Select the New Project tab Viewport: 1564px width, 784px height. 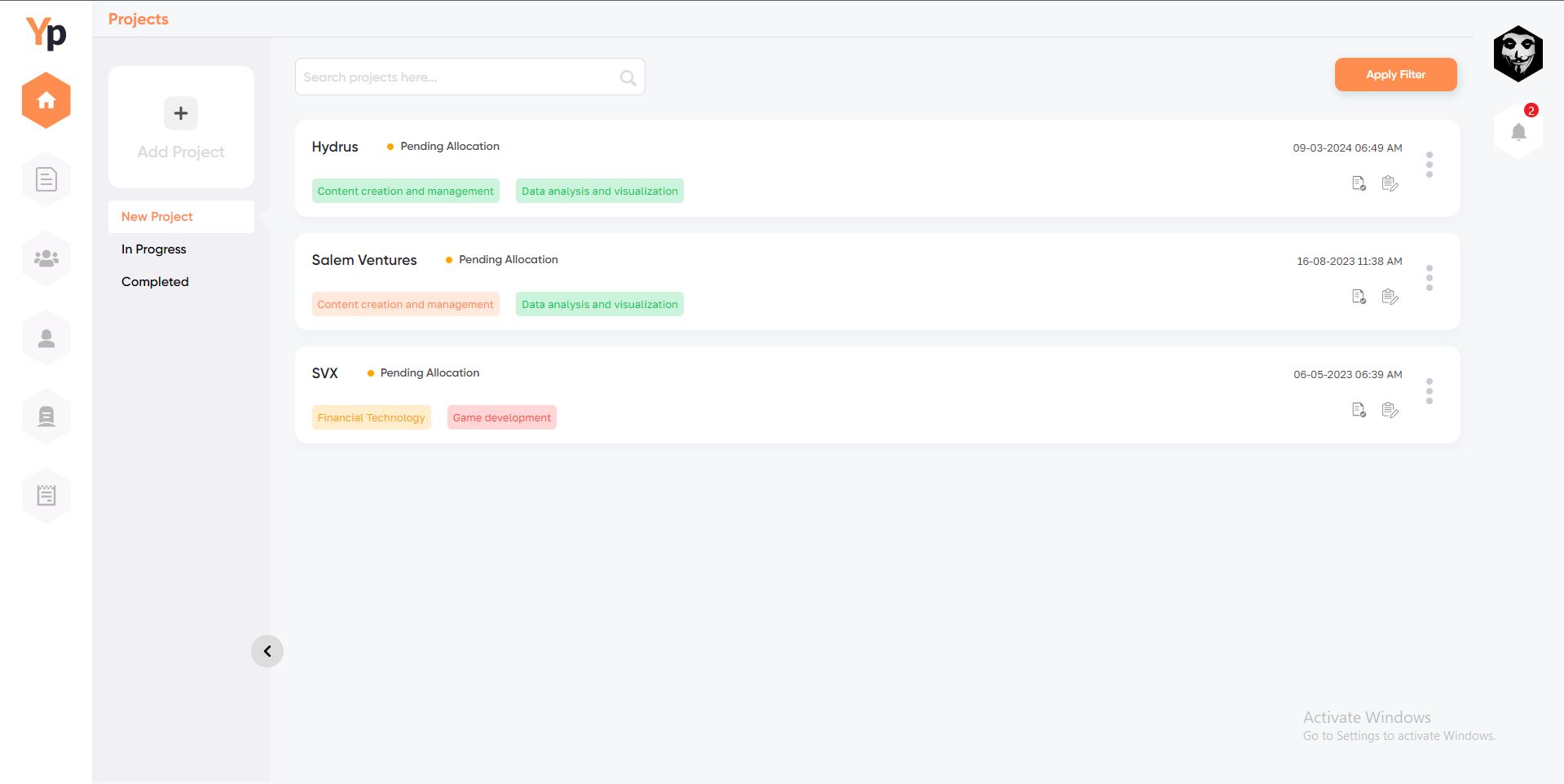[x=181, y=217]
